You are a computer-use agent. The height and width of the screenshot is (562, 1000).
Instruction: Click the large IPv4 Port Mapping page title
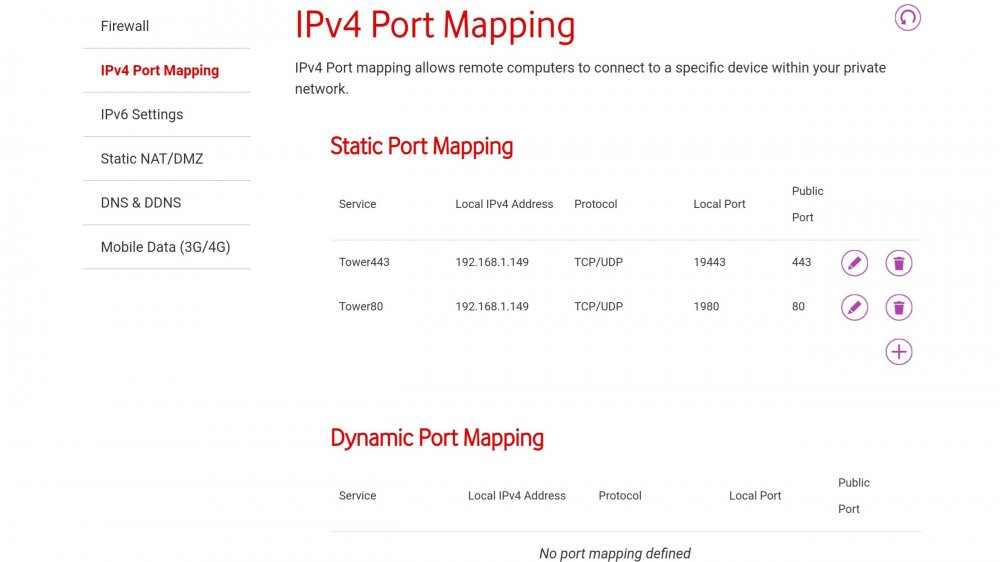(435, 26)
